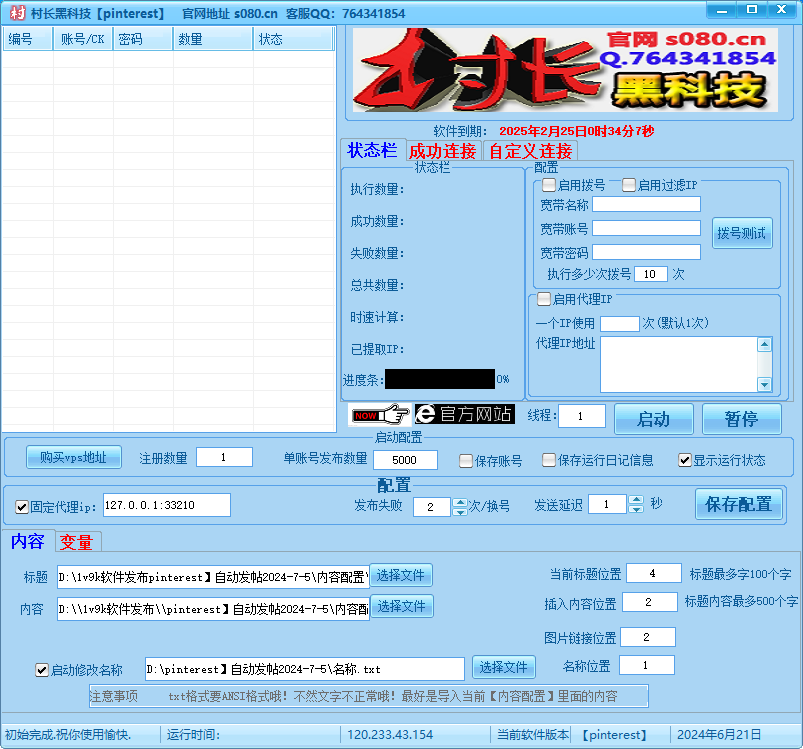Click the 线程 input field
Image resolution: width=803 pixels, height=749 pixels.
coord(582,416)
